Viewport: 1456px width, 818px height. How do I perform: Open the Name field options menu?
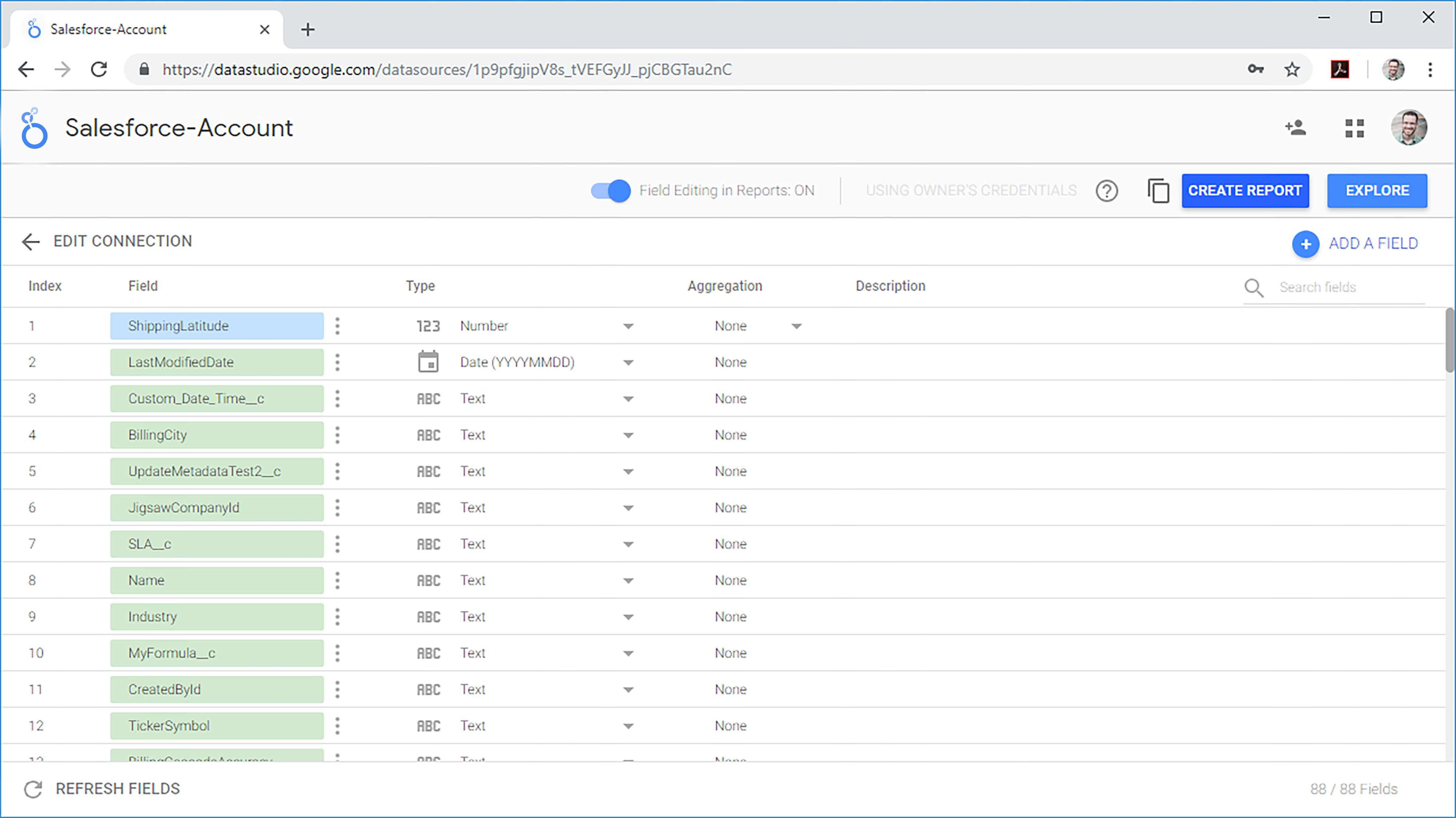338,580
